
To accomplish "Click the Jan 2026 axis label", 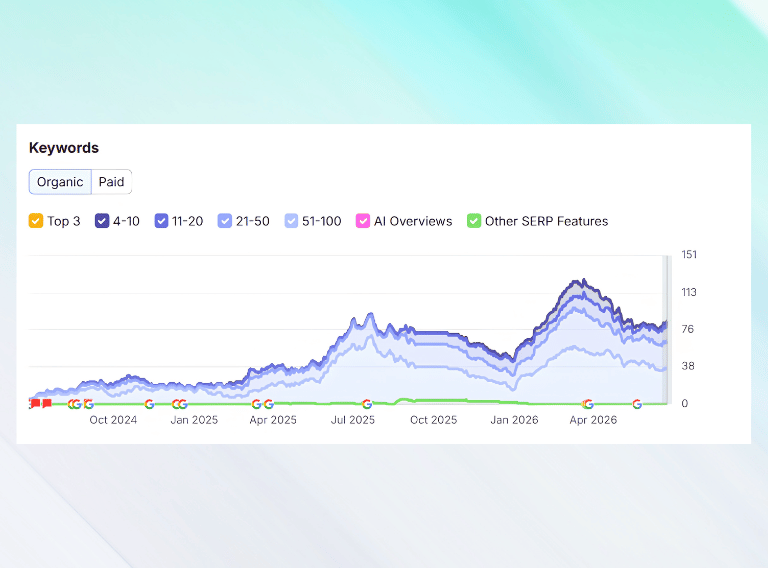I will pos(514,420).
